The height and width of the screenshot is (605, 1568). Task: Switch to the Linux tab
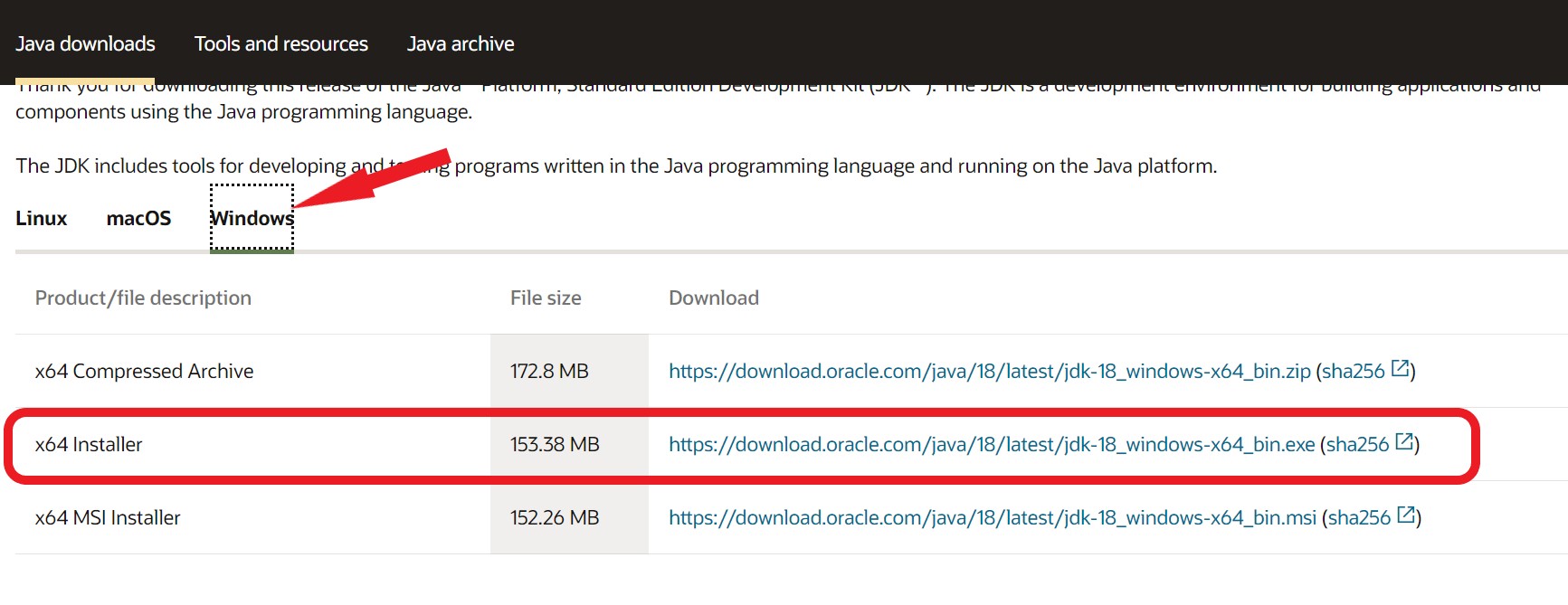pyautogui.click(x=42, y=218)
